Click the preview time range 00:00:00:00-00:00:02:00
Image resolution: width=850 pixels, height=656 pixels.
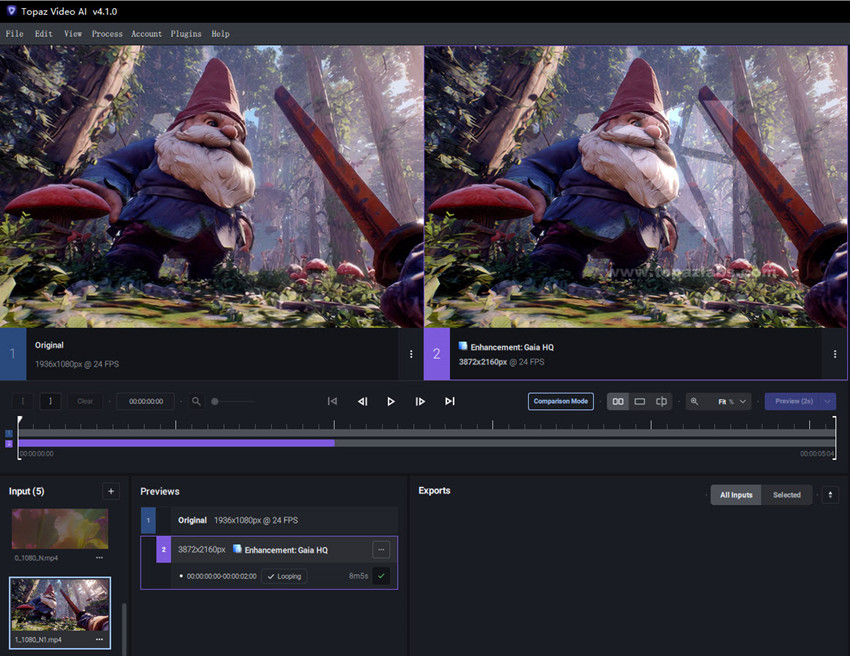222,576
